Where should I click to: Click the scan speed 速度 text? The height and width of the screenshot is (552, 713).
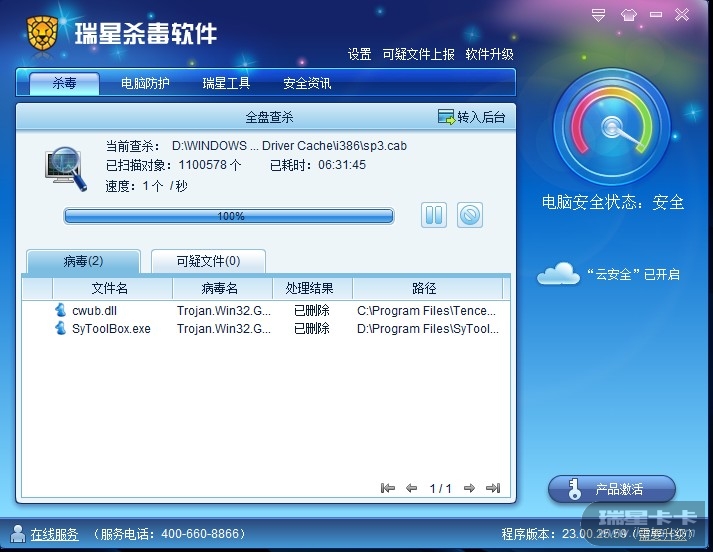146,186
